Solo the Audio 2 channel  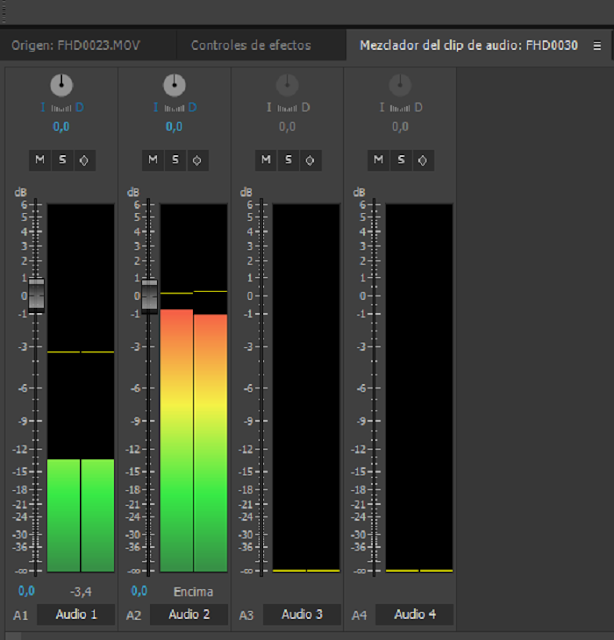click(175, 160)
